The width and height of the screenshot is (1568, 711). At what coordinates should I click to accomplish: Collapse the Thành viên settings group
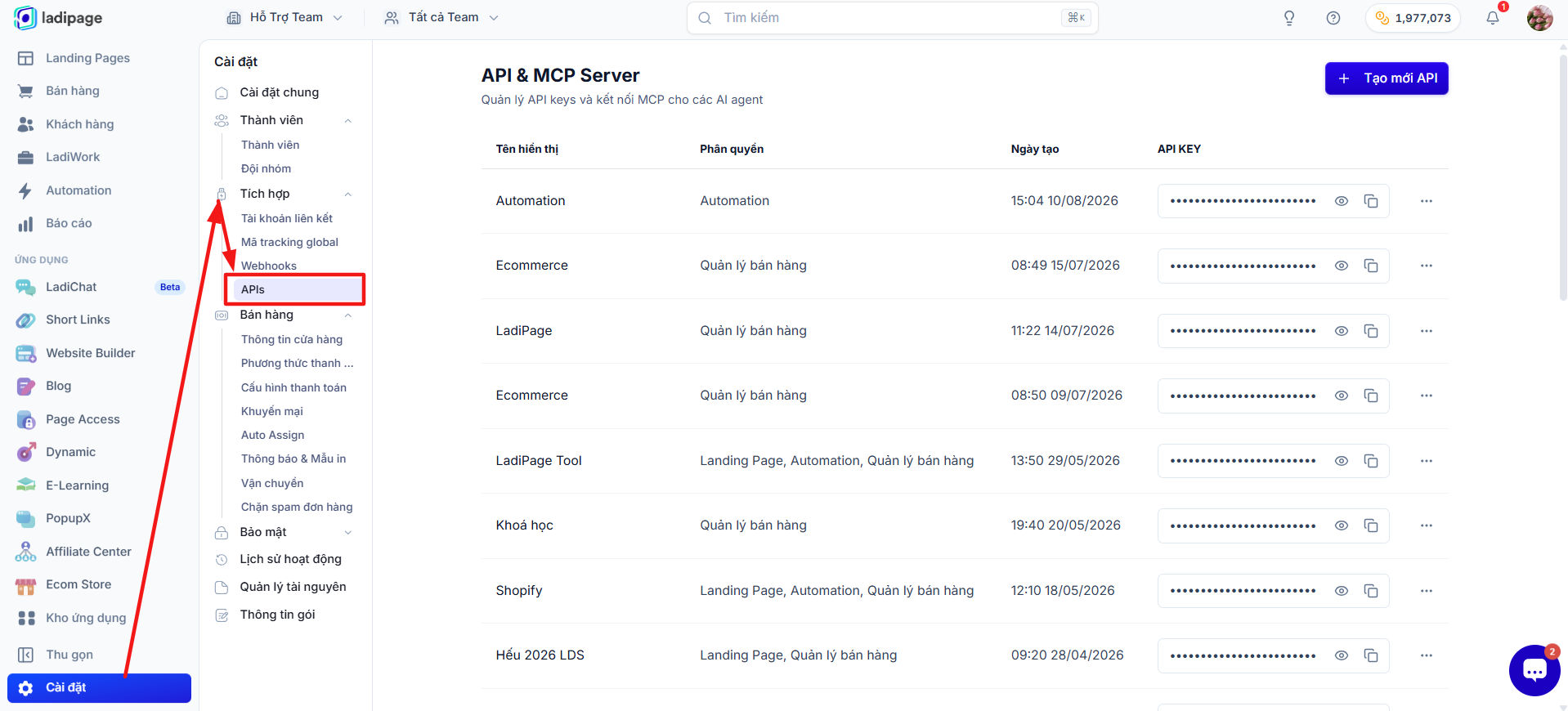click(x=348, y=121)
